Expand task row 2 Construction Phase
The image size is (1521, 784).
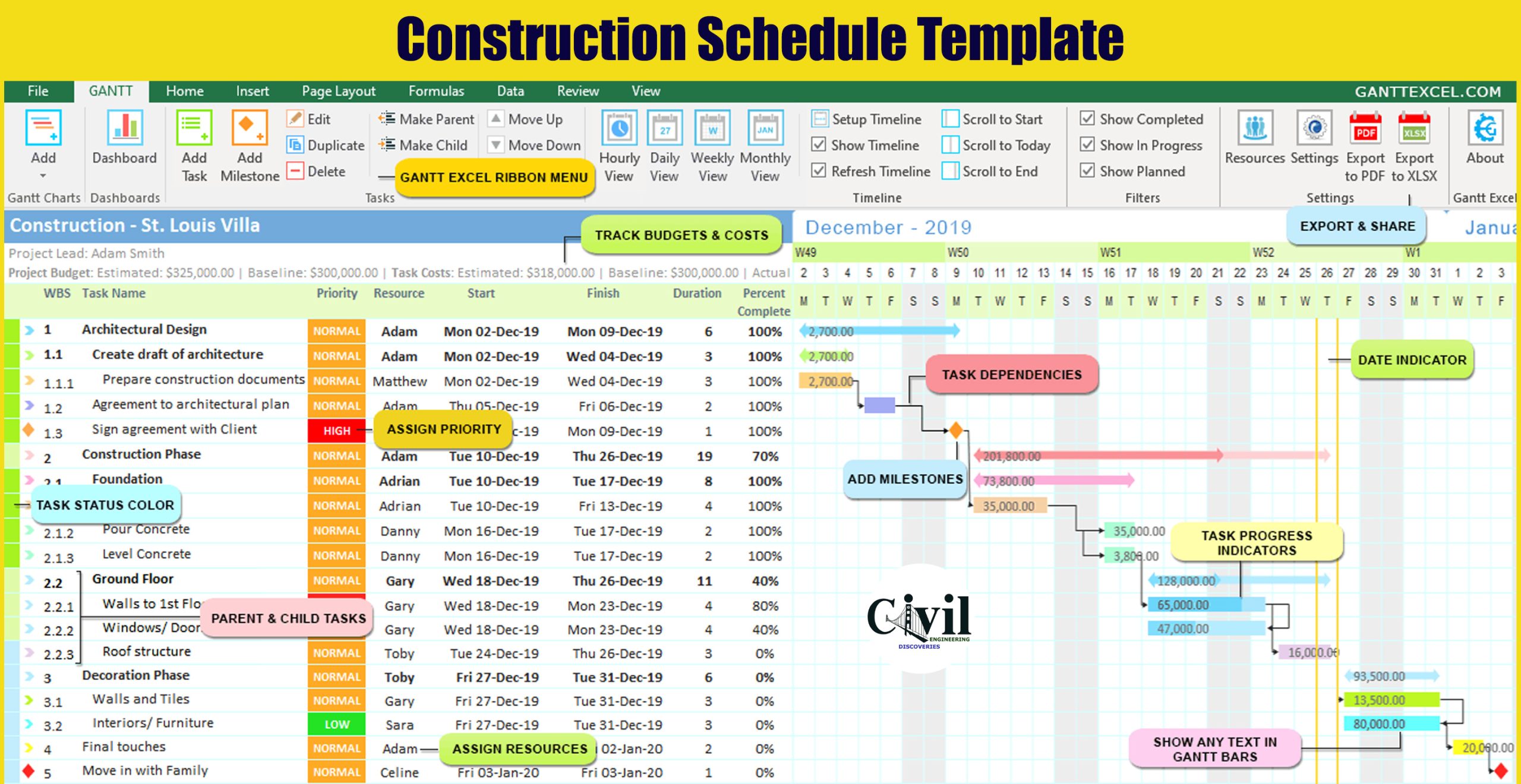click(x=28, y=457)
